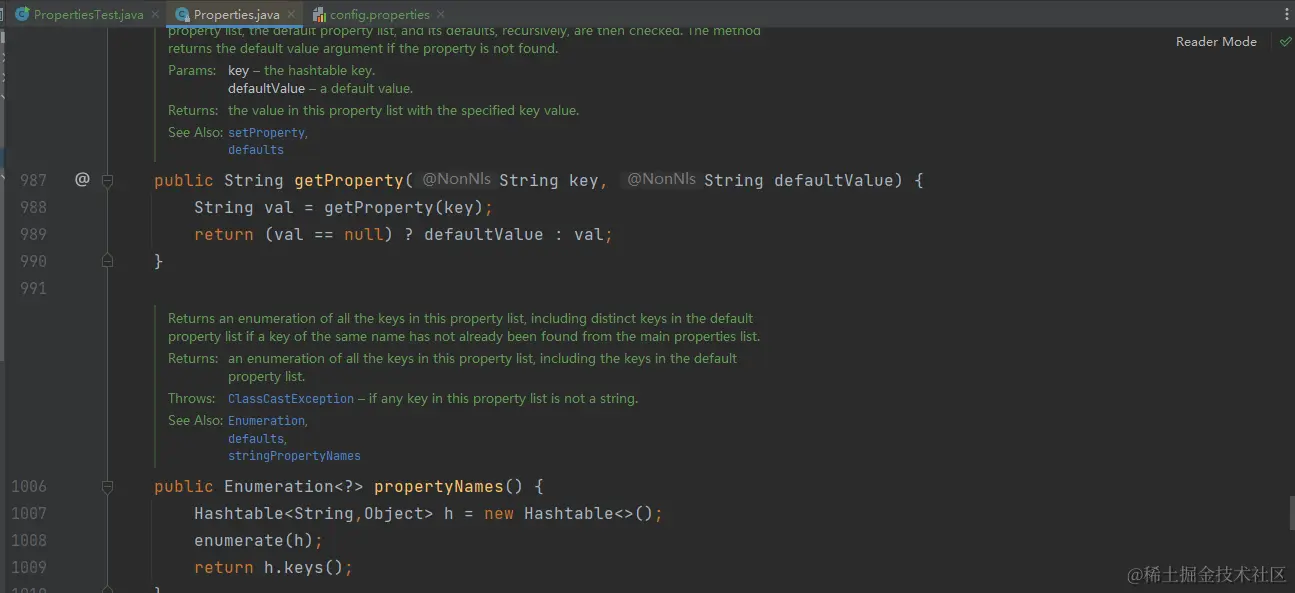
Task: Click 'the hashtable key' parameter description
Action: coord(319,71)
